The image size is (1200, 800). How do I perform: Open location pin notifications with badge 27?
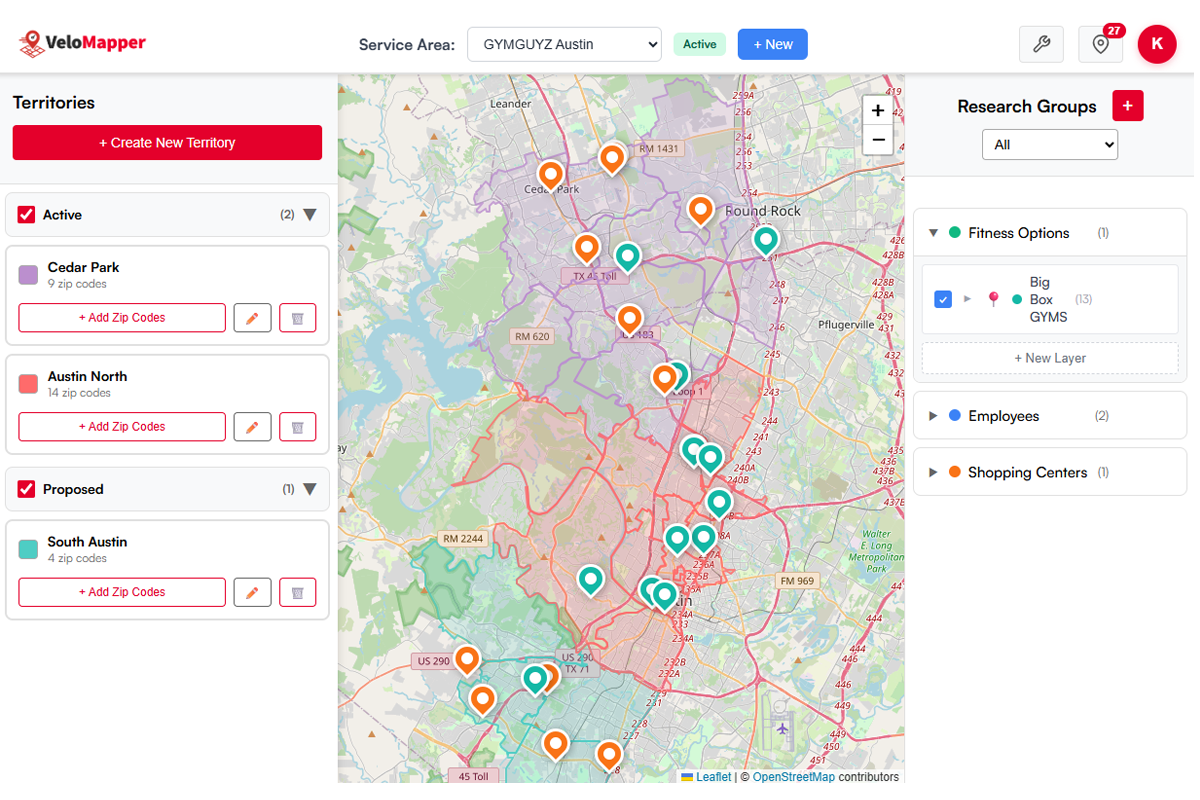coord(1101,44)
